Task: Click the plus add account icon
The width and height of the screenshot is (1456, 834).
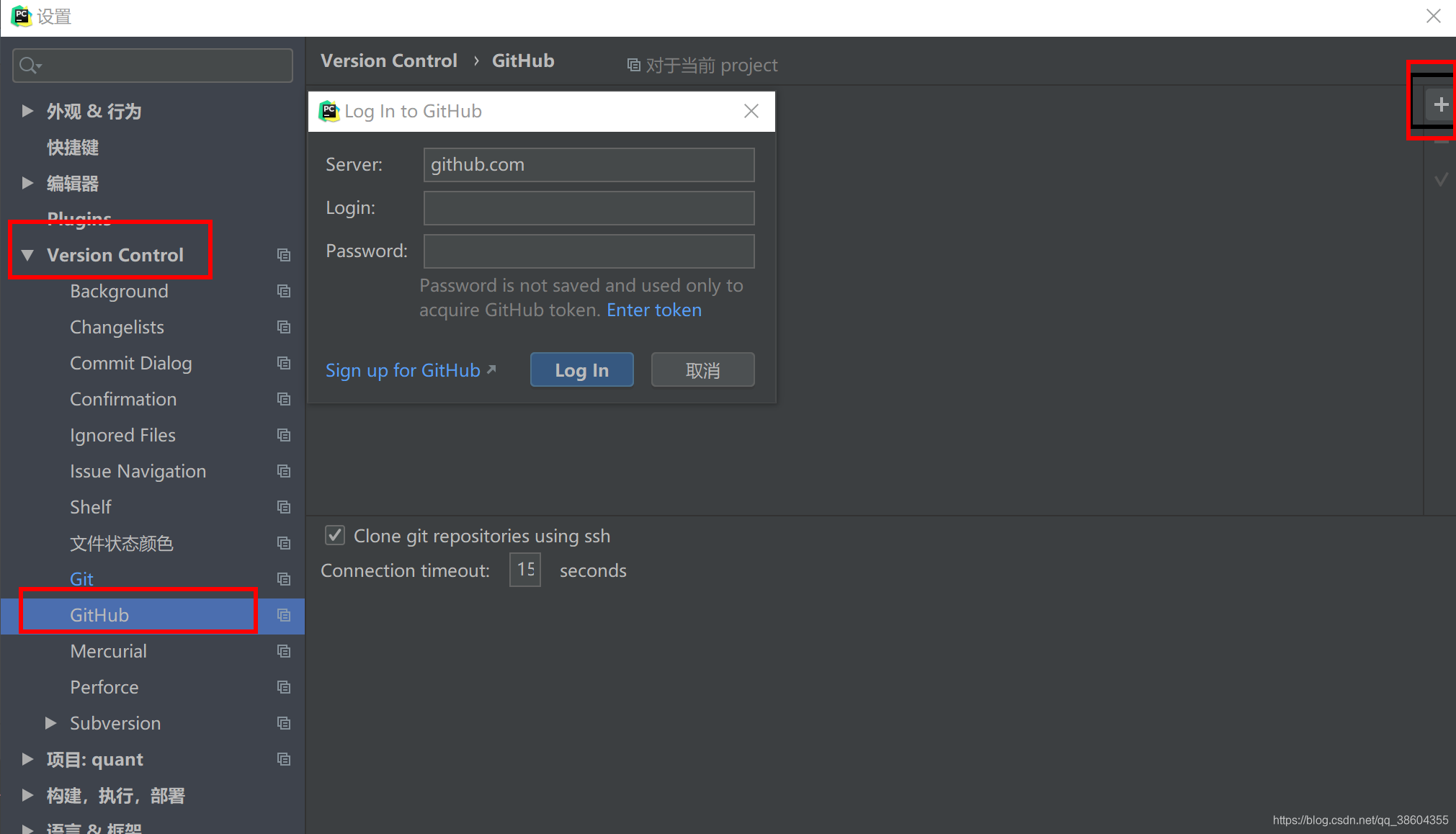Action: (x=1440, y=105)
